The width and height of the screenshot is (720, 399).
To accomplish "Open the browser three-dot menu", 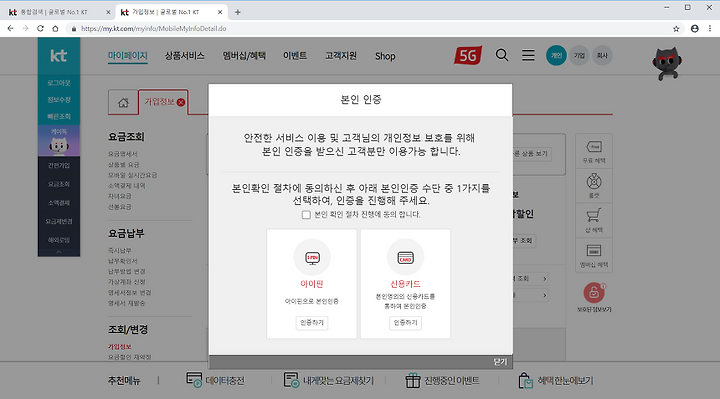I will pyautogui.click(x=710, y=28).
